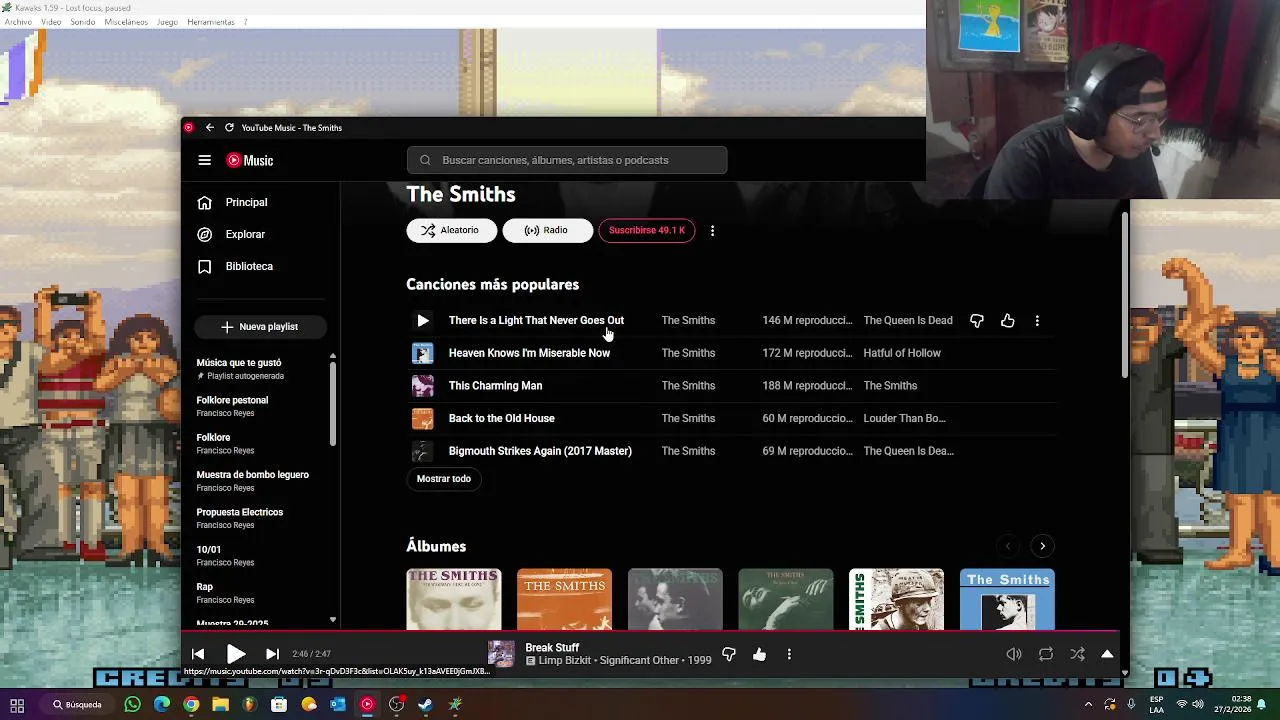Click the main page vertical scrollbar
The width and height of the screenshot is (1280, 720).
tap(1125, 295)
